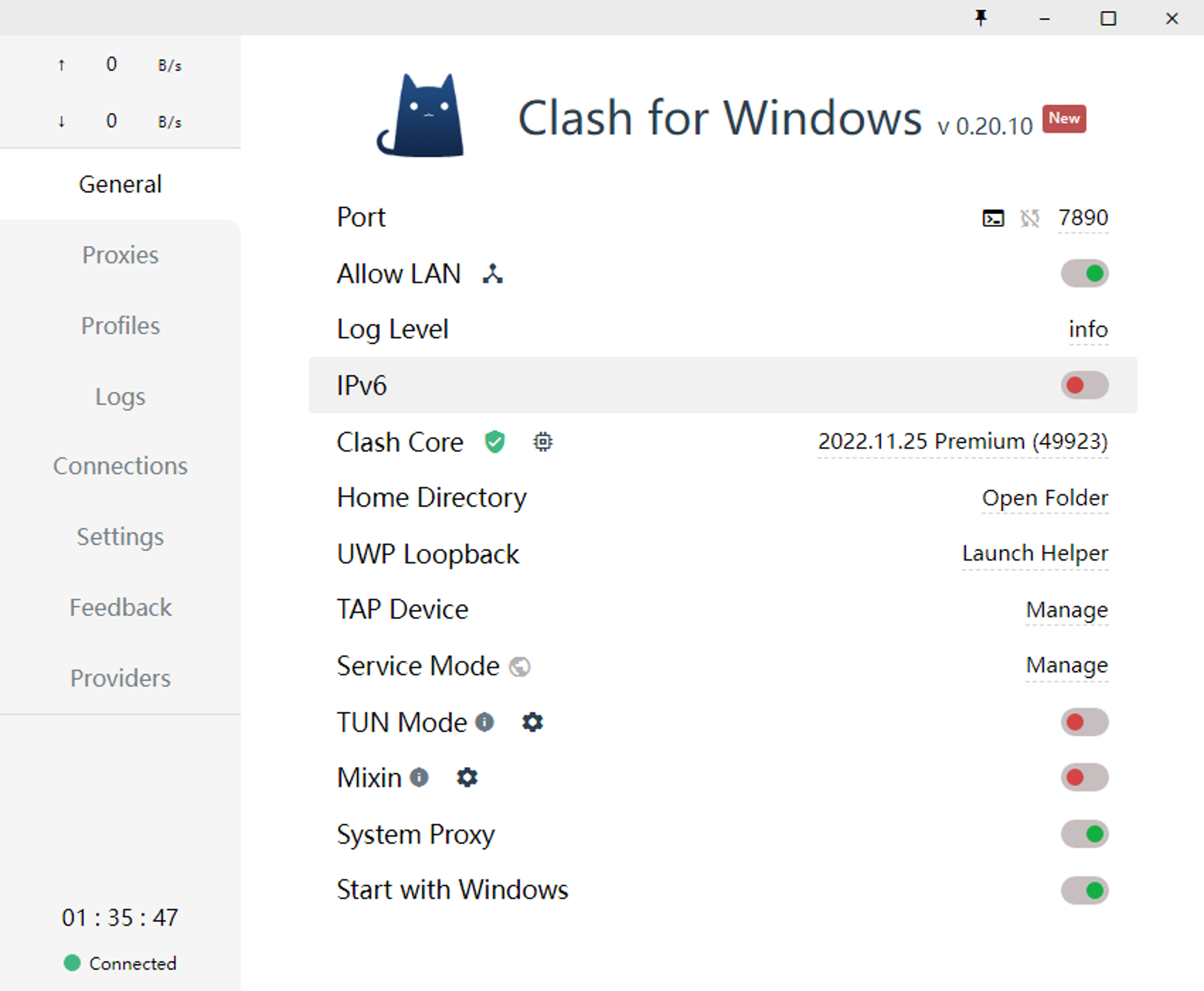Click the chip icon next to Clash Core
Viewport: 1204px width, 991px height.
tap(542, 442)
